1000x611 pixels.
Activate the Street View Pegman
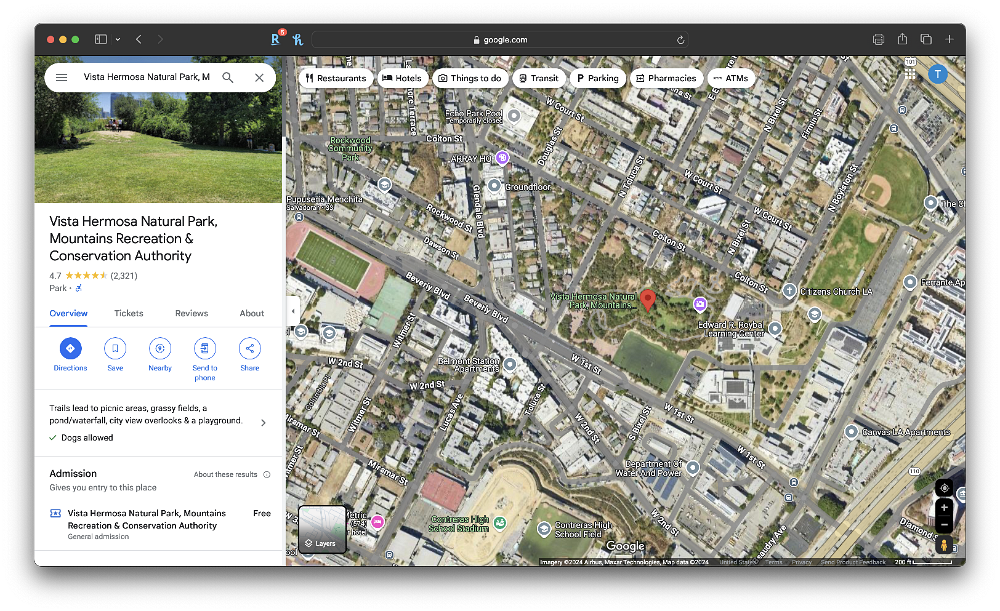coord(944,545)
